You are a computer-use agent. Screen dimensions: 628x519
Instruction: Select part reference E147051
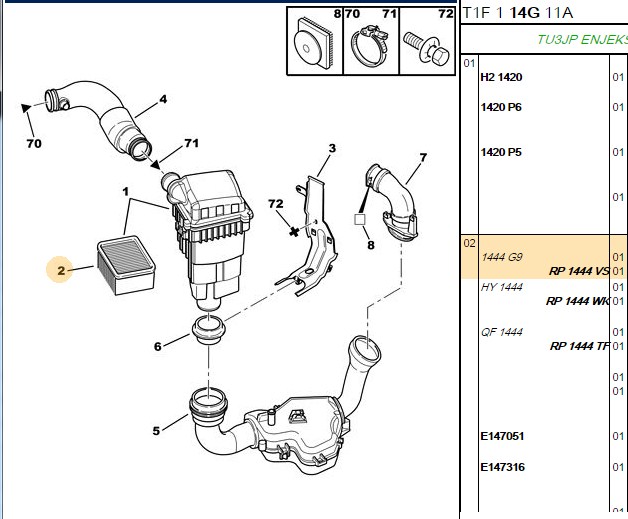pyautogui.click(x=502, y=436)
